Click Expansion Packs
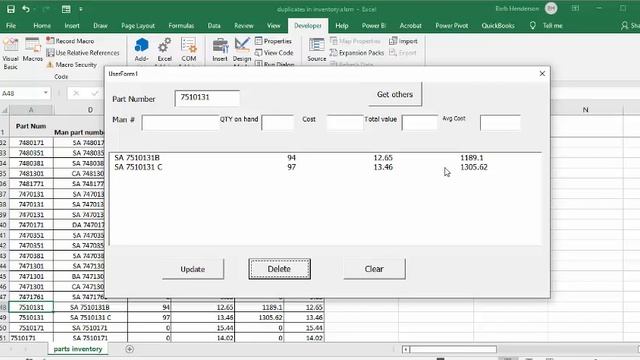640x360 pixels. click(357, 53)
